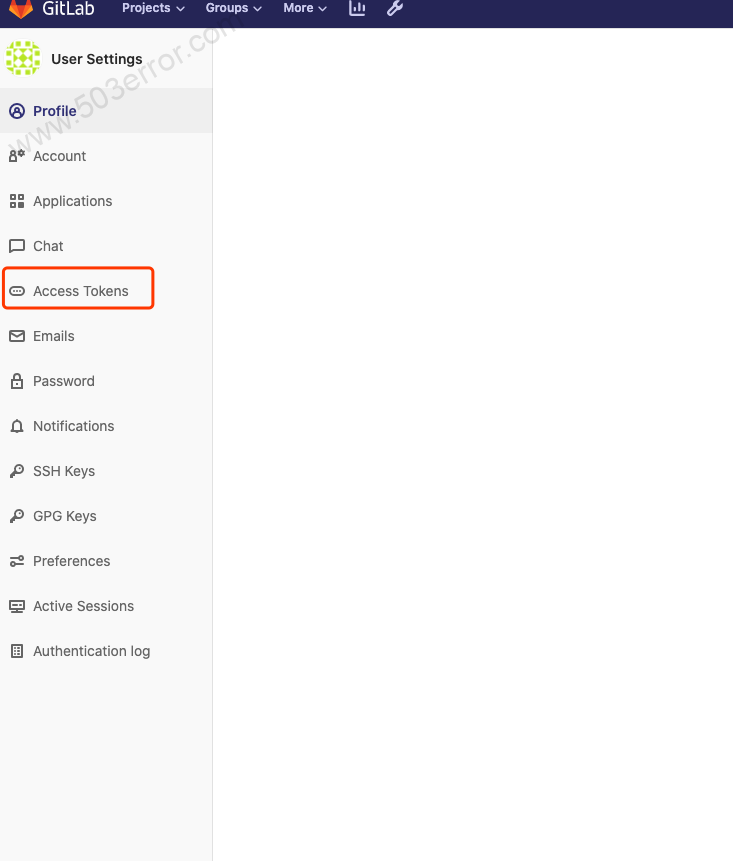The image size is (733, 861).
Task: Click the SSH Keys key icon
Action: (16, 470)
